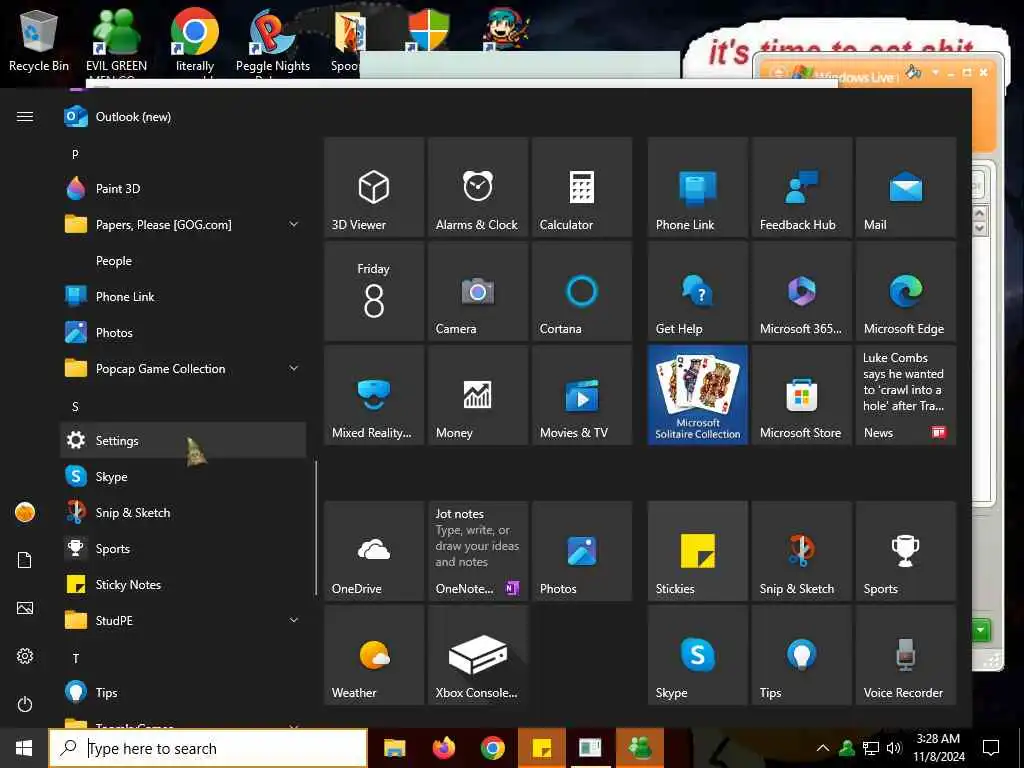Launch Microsoft 365 tile

coord(802,291)
